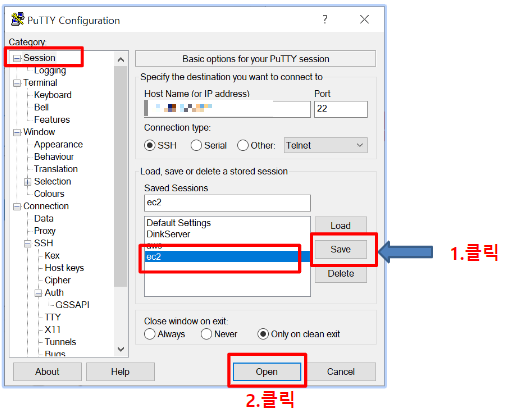Viewport: 515px width, 416px height.
Task: Open the Features settings category
Action: pos(52,120)
